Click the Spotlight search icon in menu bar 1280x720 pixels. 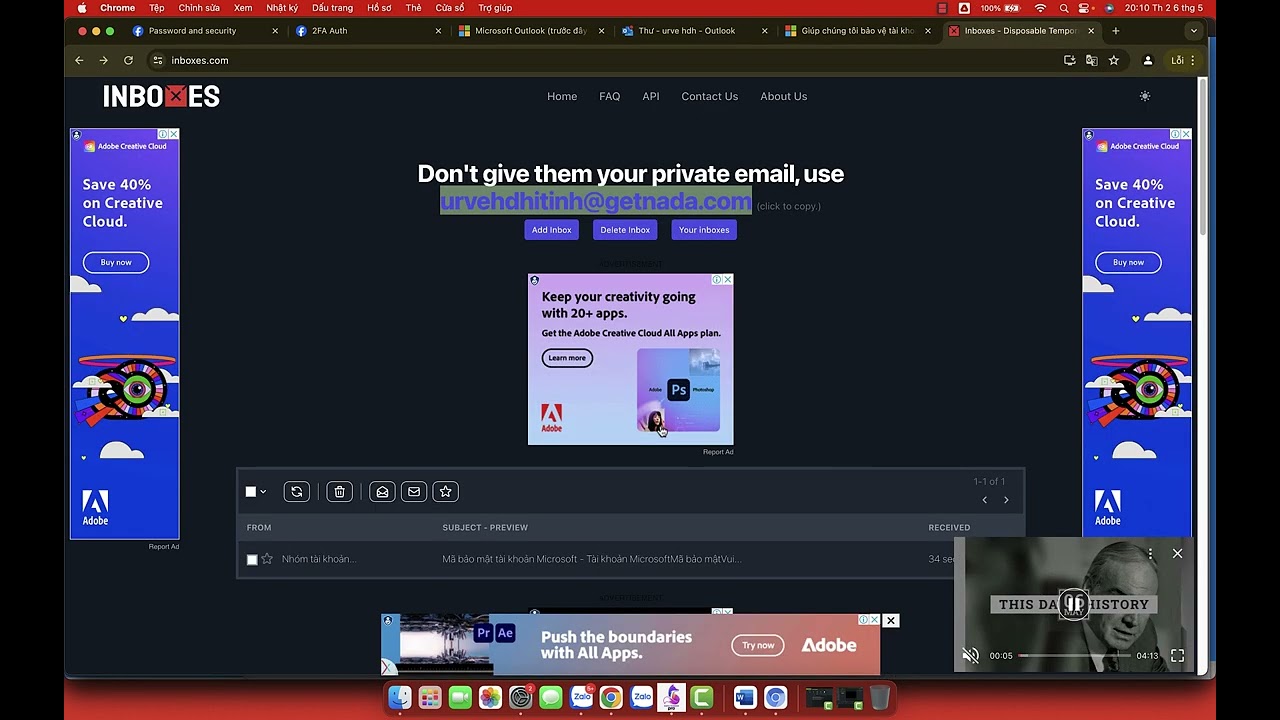(1064, 8)
